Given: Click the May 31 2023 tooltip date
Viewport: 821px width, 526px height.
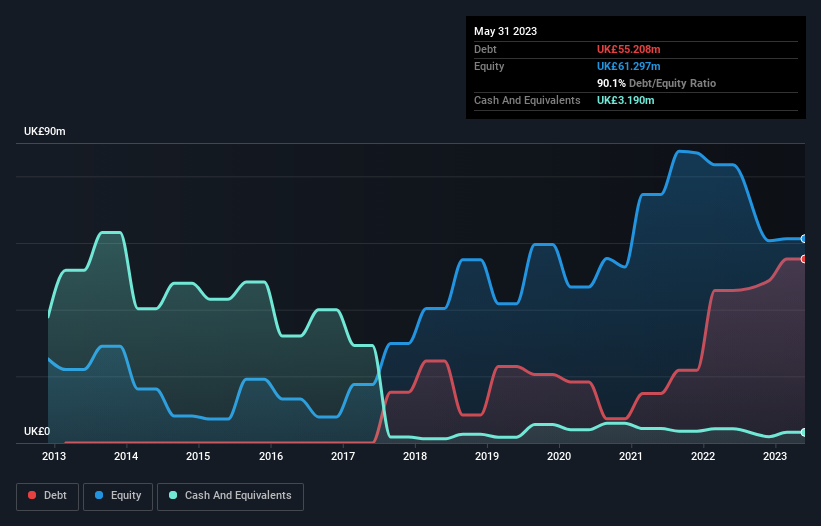Looking at the screenshot, I should 505,31.
